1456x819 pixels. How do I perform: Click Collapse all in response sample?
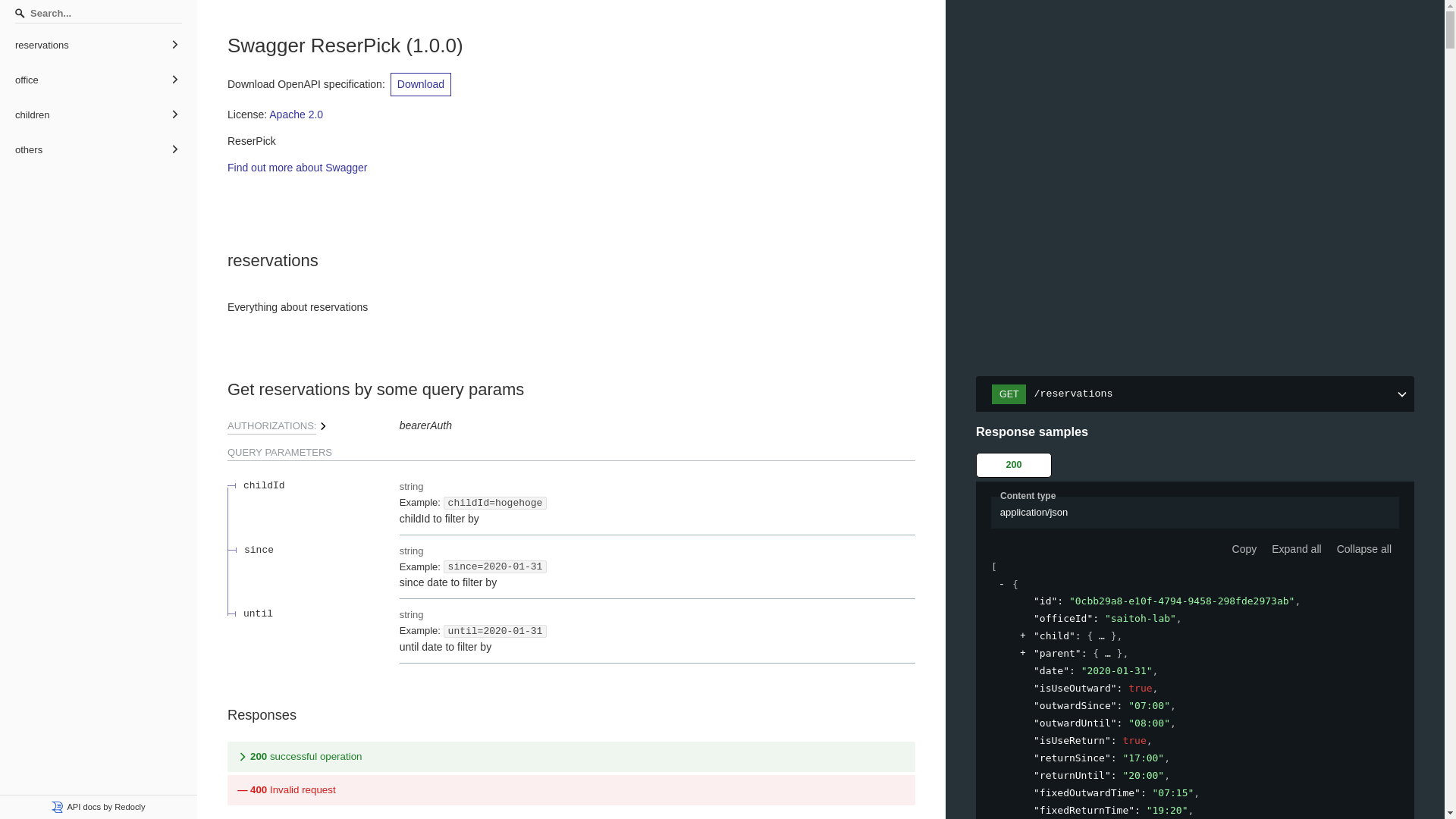pyautogui.click(x=1363, y=549)
